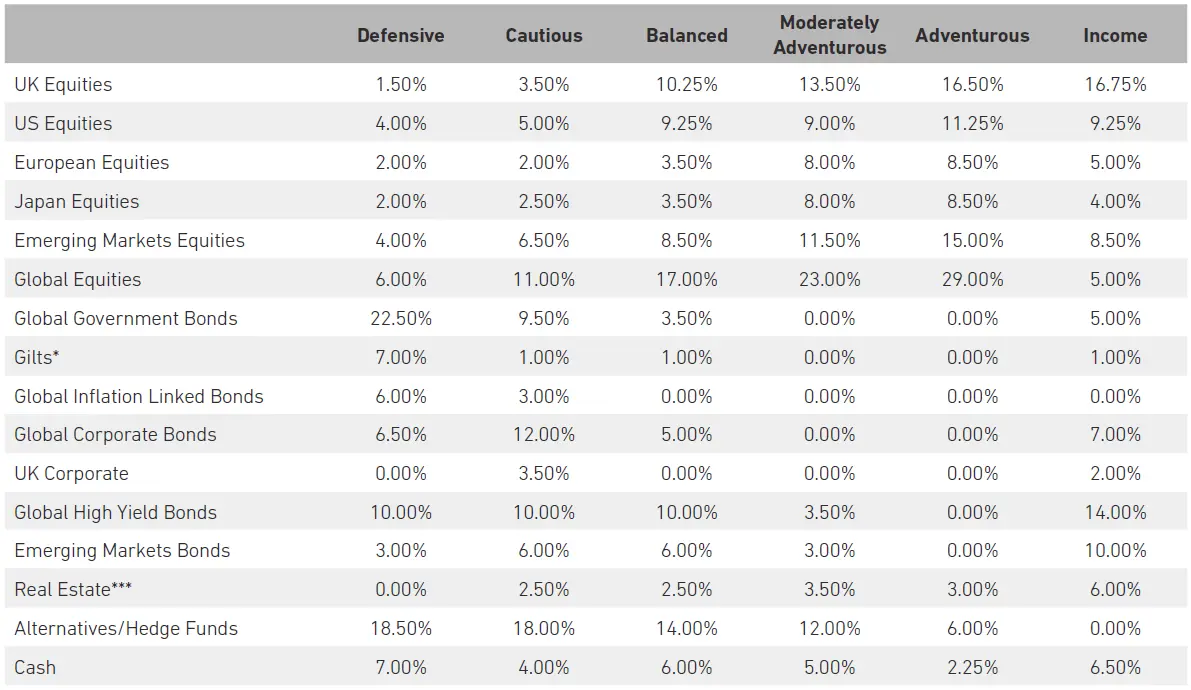Click the Alternatives/Hedge Funds row label
1191x690 pixels.
[126, 629]
